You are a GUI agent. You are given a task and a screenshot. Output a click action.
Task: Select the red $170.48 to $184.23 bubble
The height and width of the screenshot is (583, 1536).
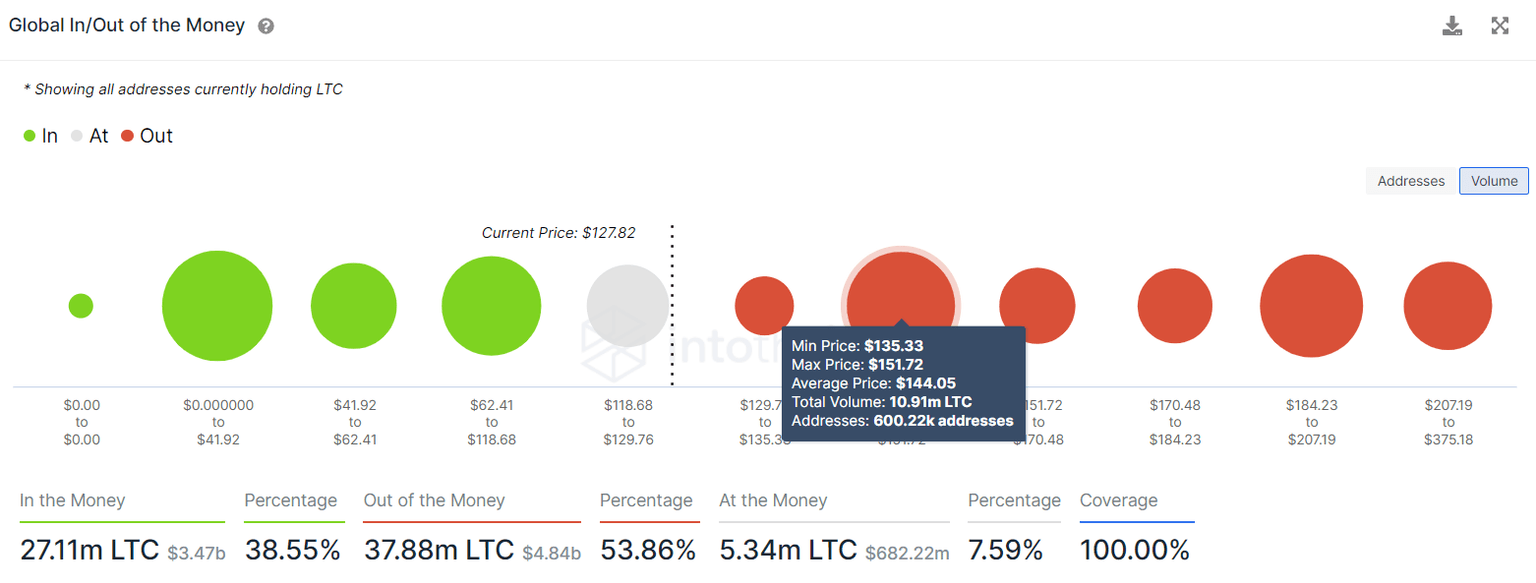[x=1175, y=306]
